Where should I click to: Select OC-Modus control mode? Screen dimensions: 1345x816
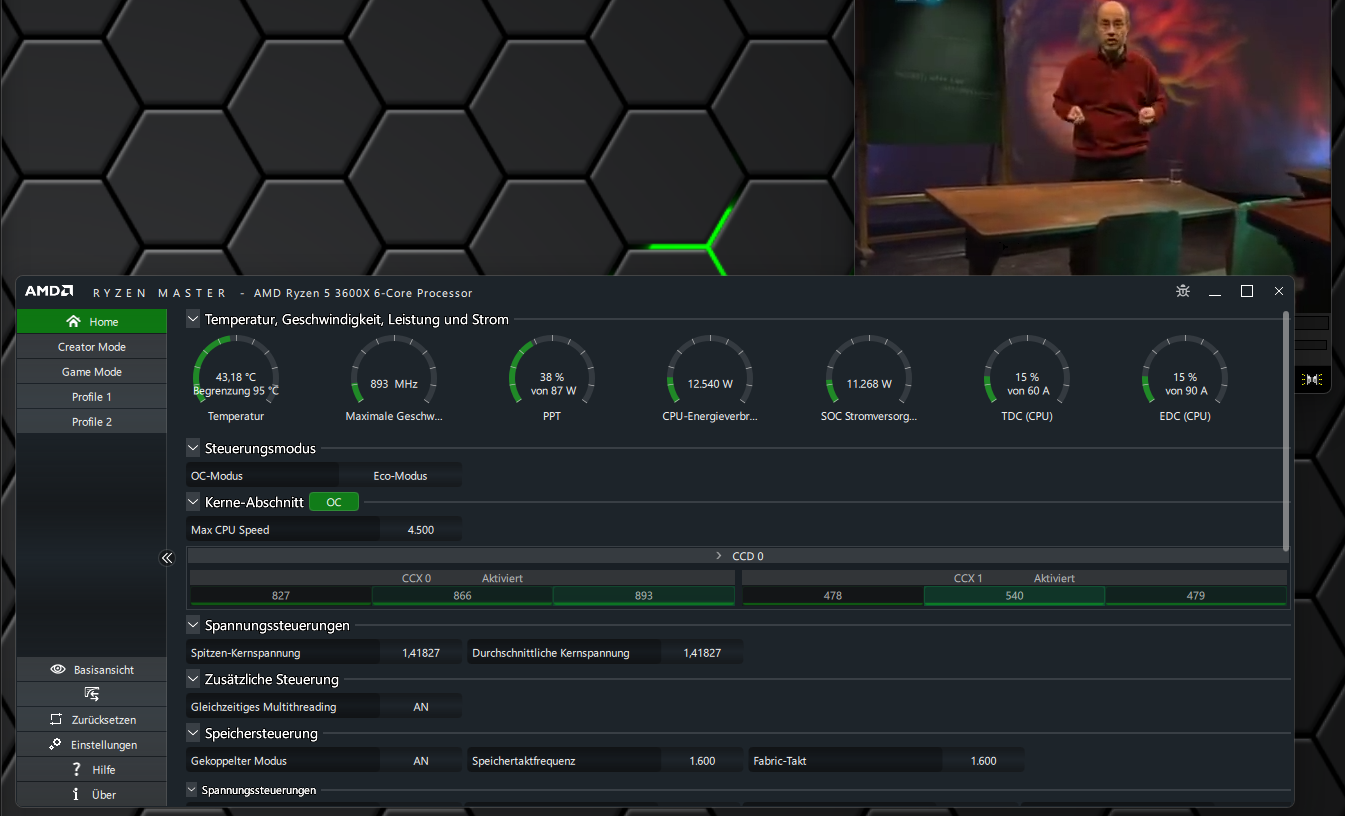(263, 475)
